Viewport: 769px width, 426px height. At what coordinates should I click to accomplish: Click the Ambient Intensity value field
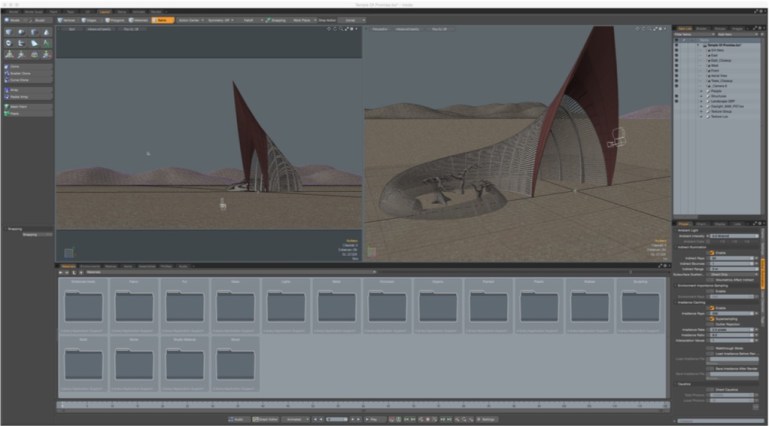point(734,236)
